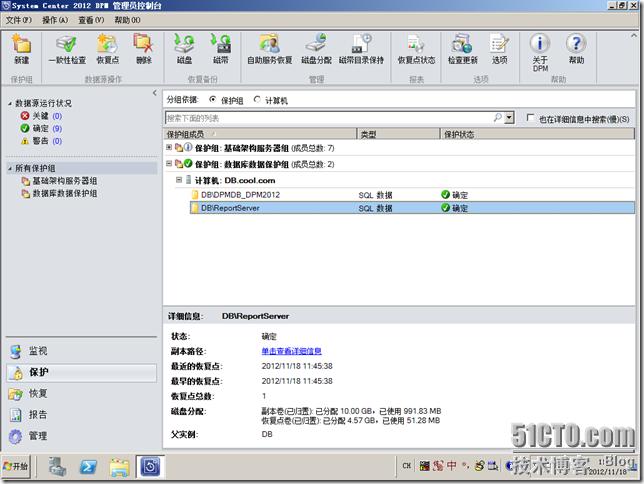This screenshot has width=644, height=484.
Task: Select the 磁带 tape backup icon
Action: 221,49
